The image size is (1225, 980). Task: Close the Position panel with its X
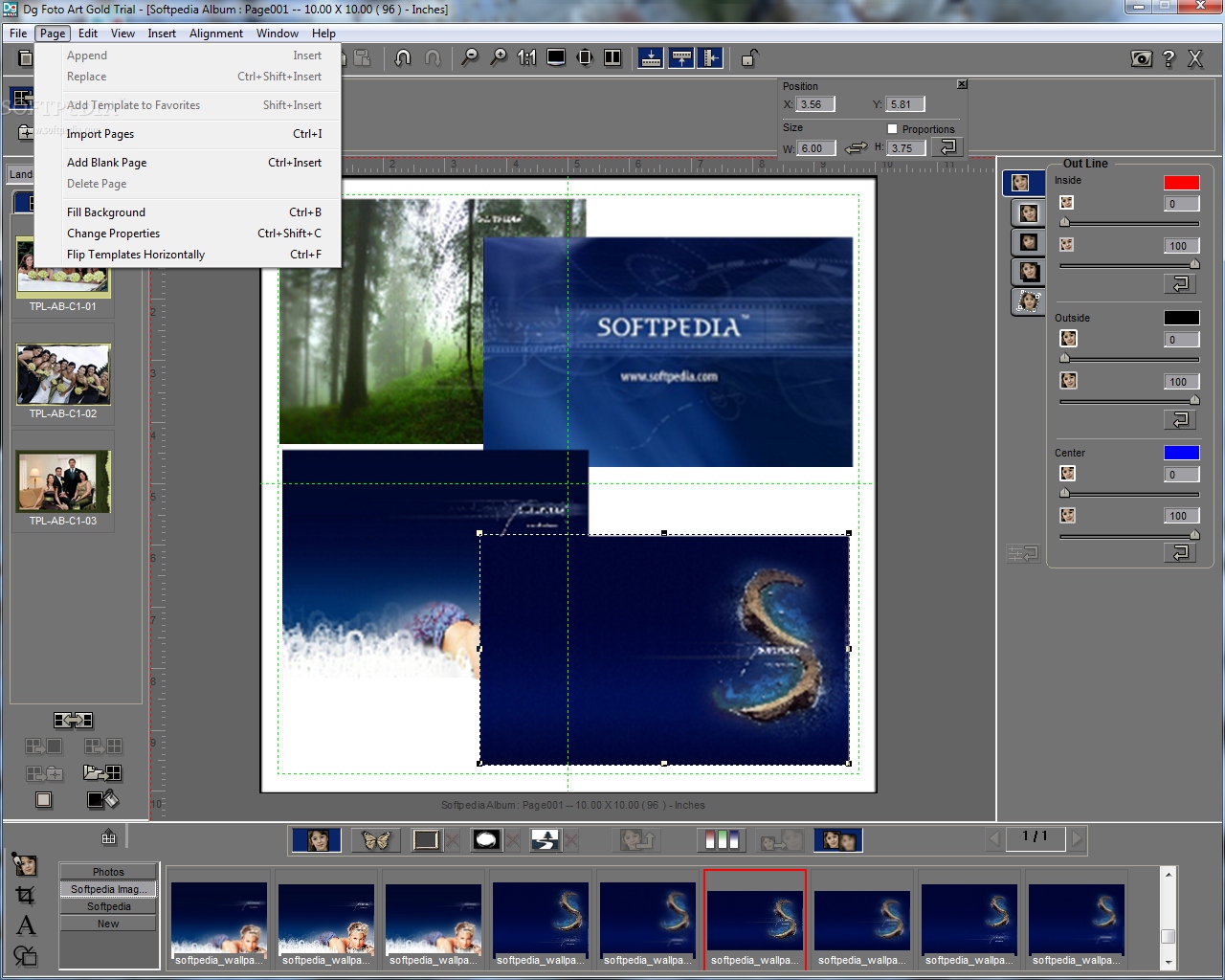coord(962,84)
